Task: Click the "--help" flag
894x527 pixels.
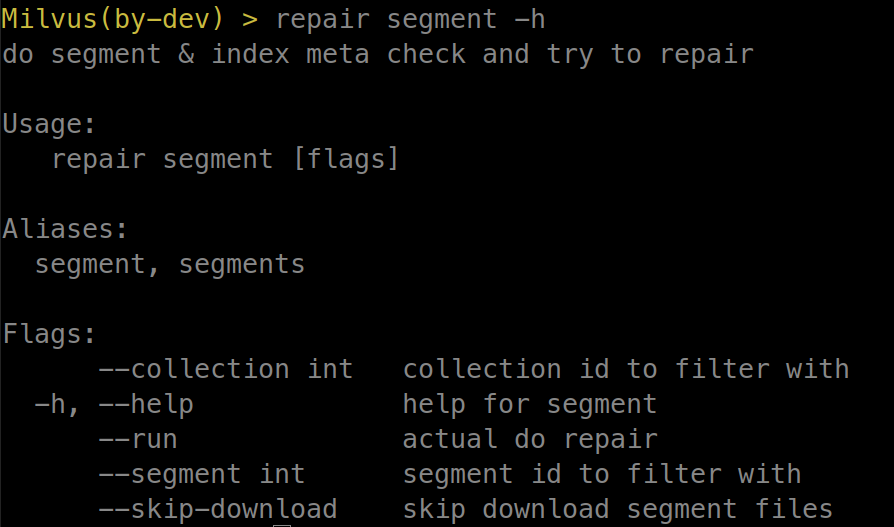Action: (146, 404)
